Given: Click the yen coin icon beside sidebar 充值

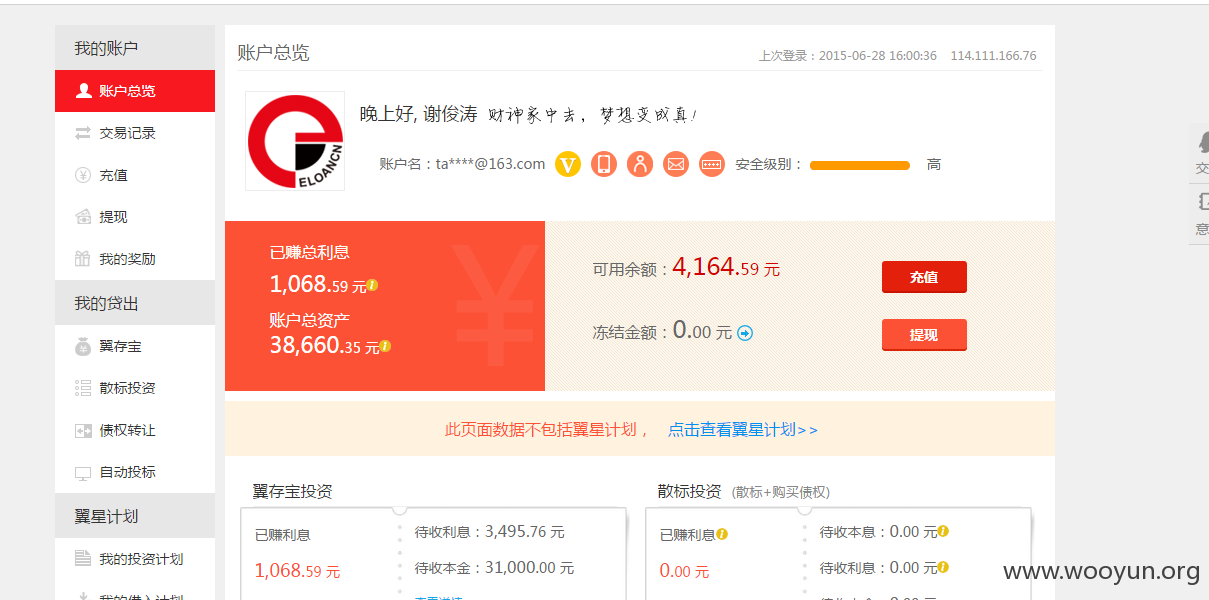Looking at the screenshot, I should [84, 175].
